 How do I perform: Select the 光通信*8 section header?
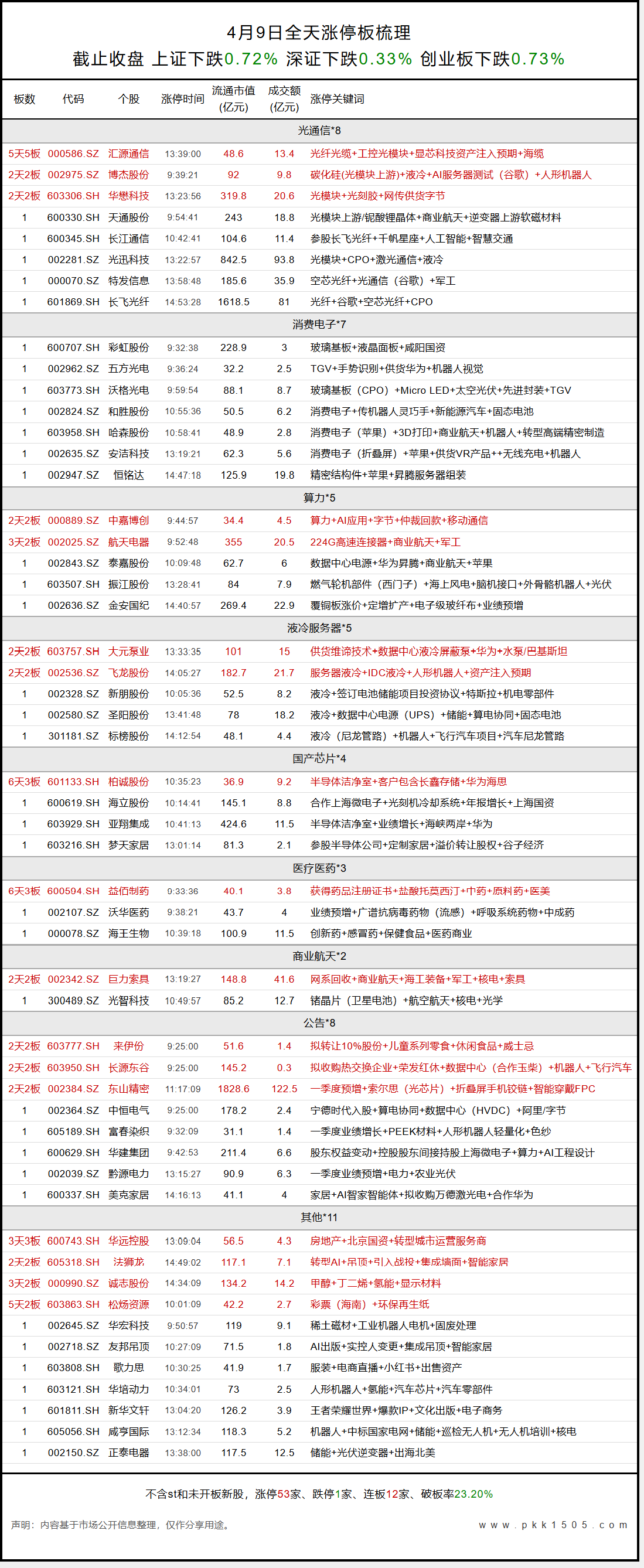point(319,131)
